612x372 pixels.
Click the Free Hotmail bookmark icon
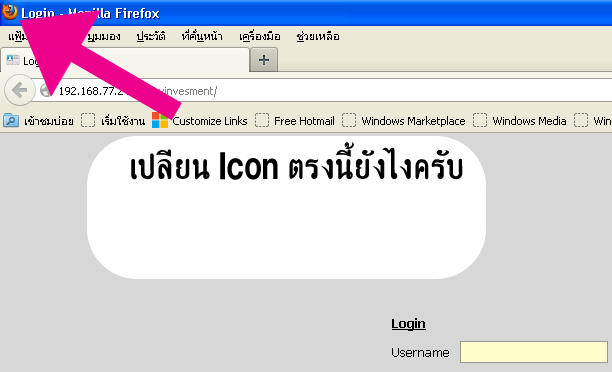tap(262, 120)
